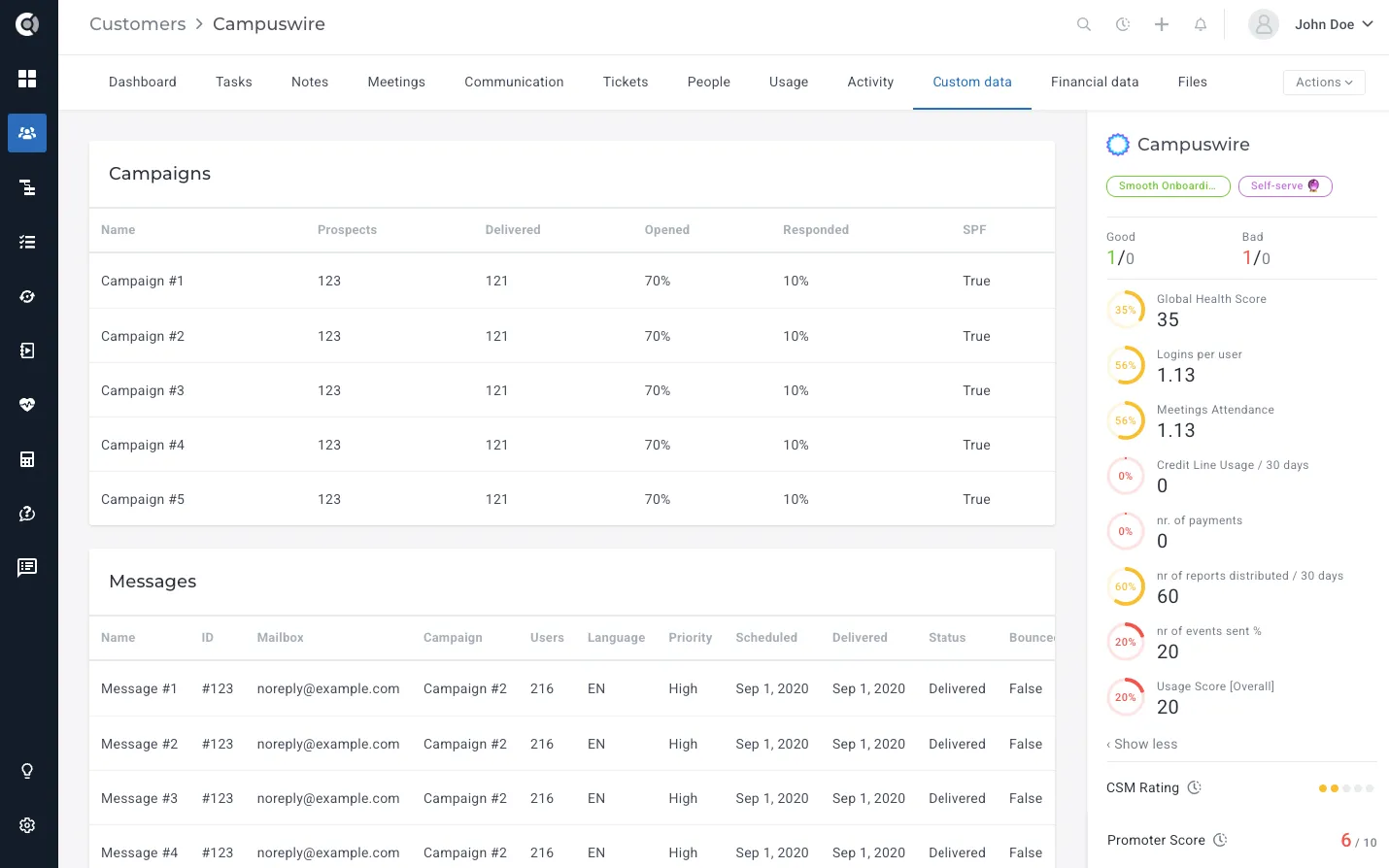The image size is (1389, 868).
Task: Open the timeline gantt sidebar icon
Action: 27,187
